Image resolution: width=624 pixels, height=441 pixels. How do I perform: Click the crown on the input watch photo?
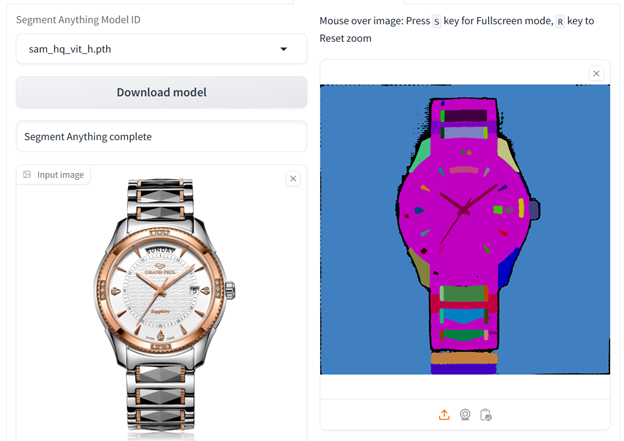click(235, 291)
